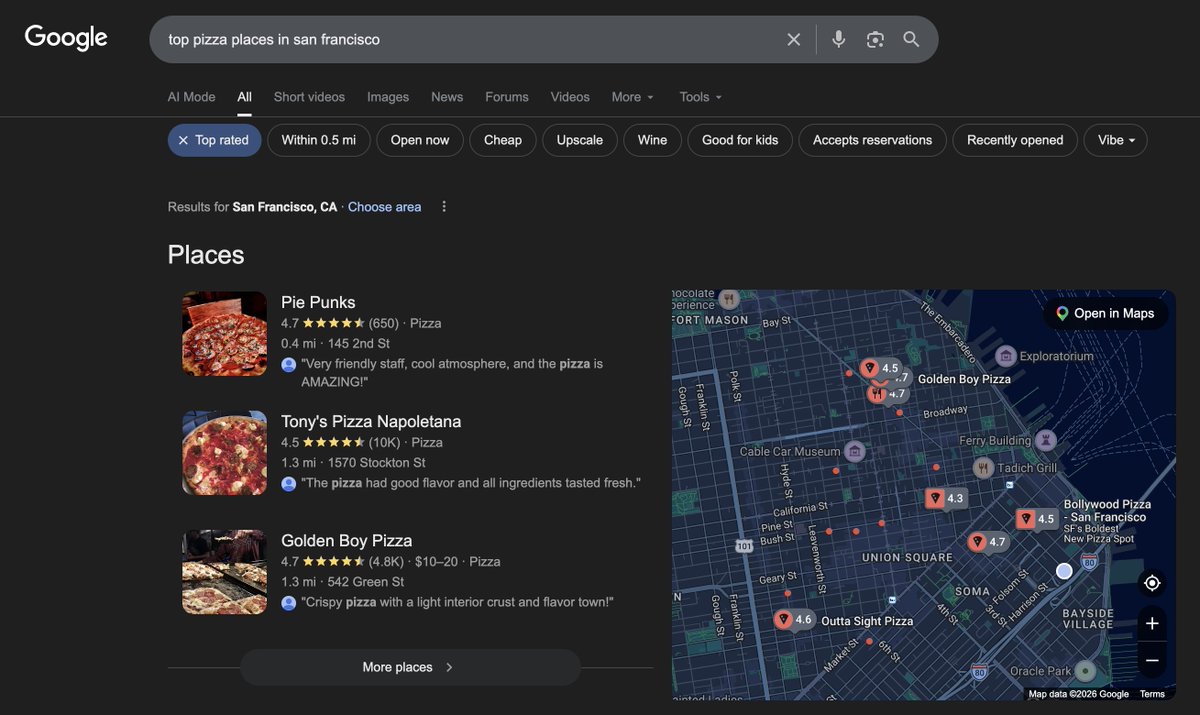The height and width of the screenshot is (715, 1200).
Task: Enable the Cheap filter chip
Action: (x=503, y=140)
